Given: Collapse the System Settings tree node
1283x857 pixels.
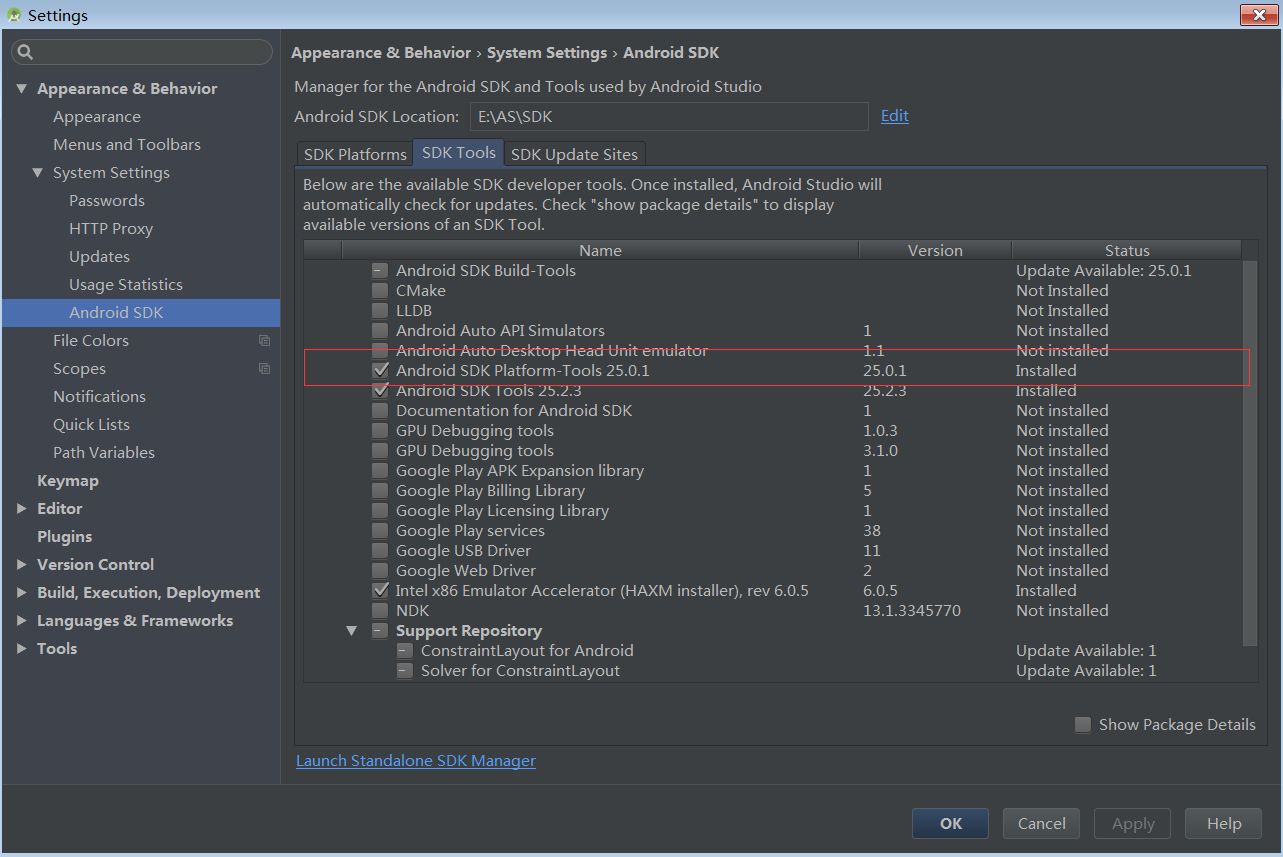Looking at the screenshot, I should click(x=38, y=173).
